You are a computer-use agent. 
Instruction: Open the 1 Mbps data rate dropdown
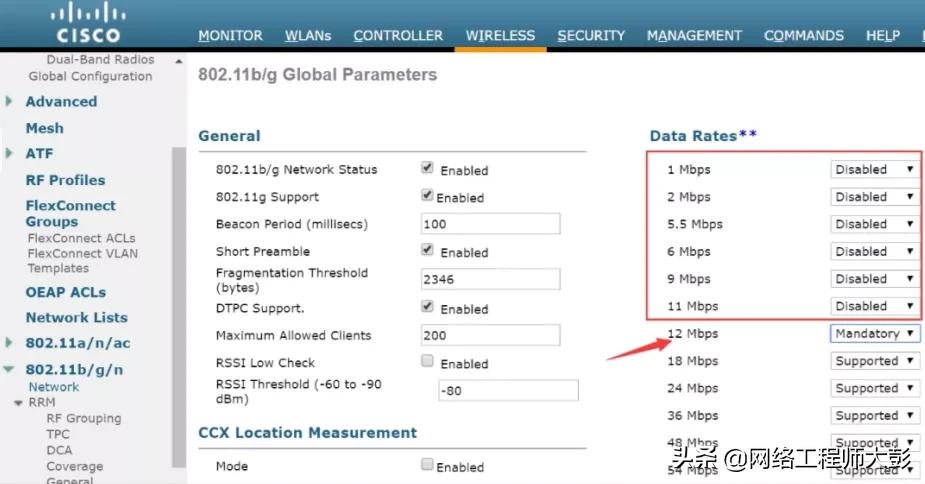875,169
